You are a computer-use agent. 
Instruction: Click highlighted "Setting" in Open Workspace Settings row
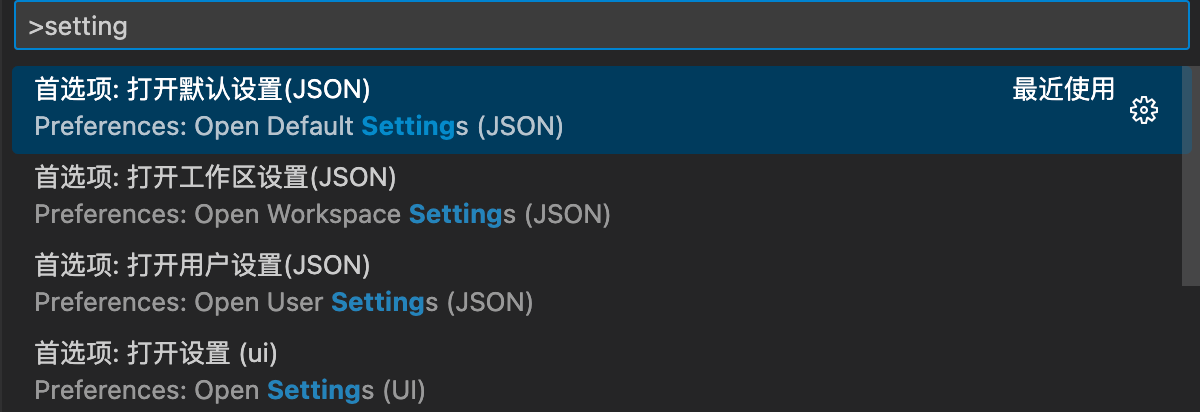coord(456,214)
